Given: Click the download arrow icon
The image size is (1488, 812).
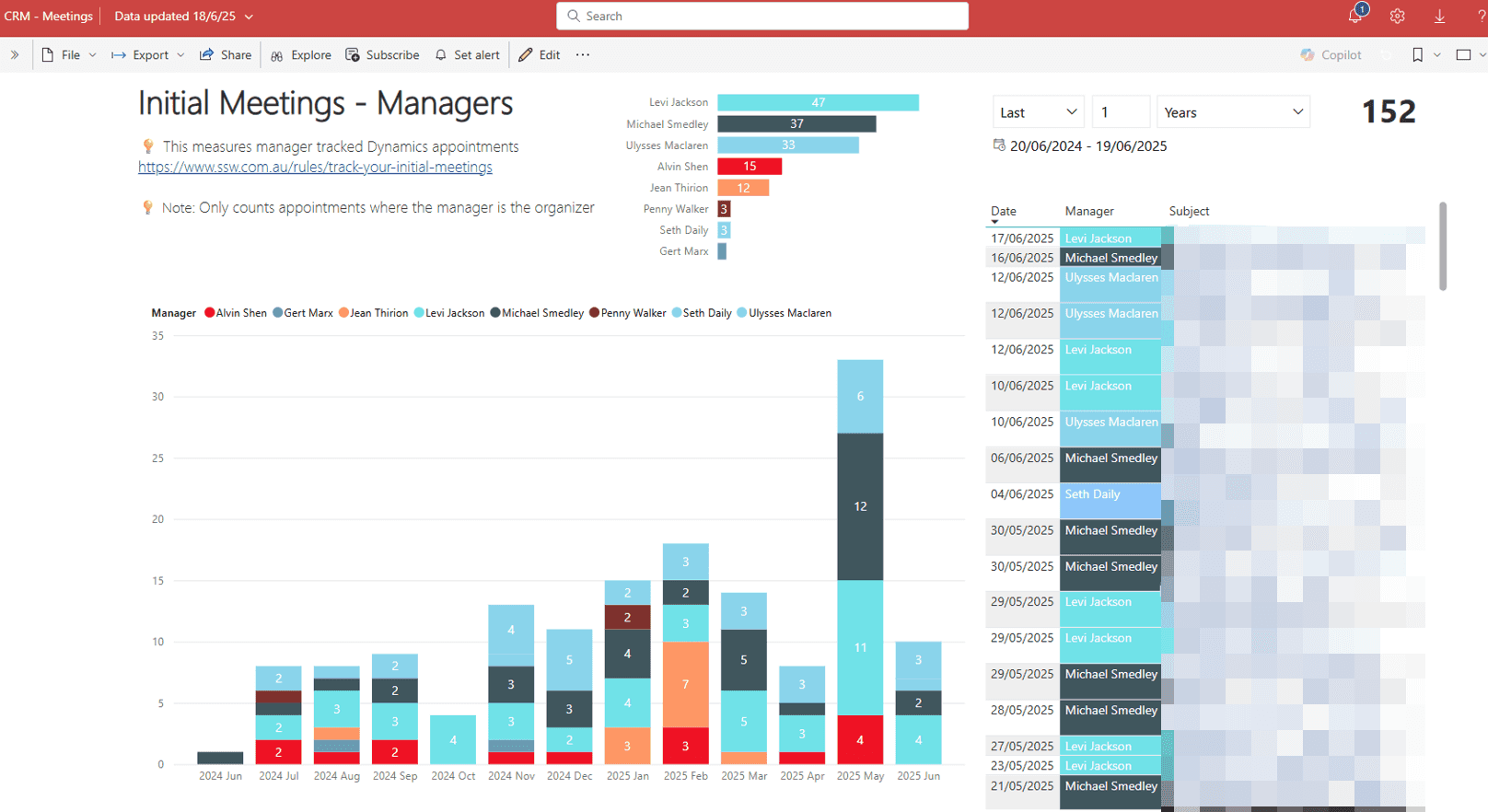Looking at the screenshot, I should (1439, 17).
